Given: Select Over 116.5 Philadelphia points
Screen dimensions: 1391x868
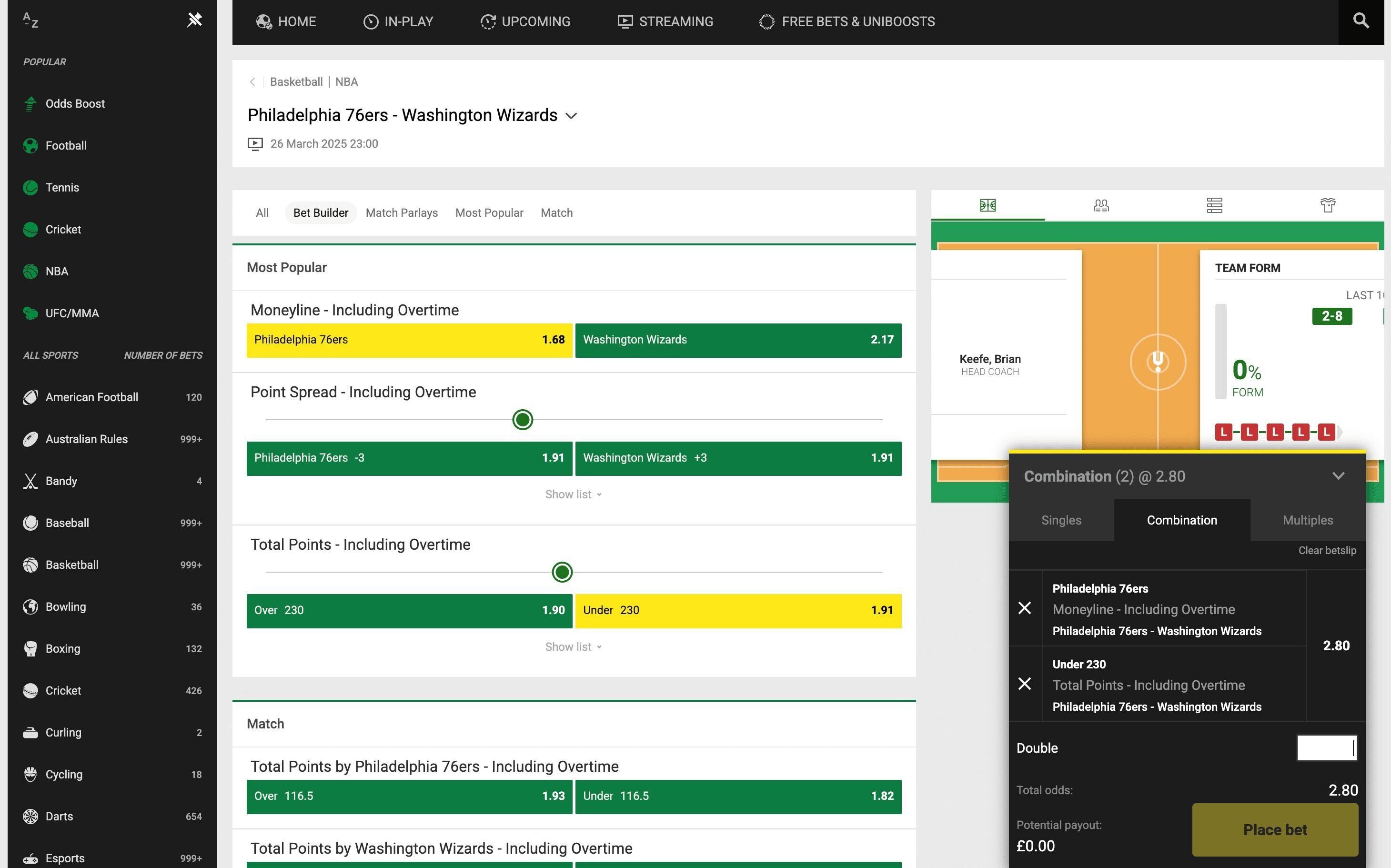Looking at the screenshot, I should 409,797.
